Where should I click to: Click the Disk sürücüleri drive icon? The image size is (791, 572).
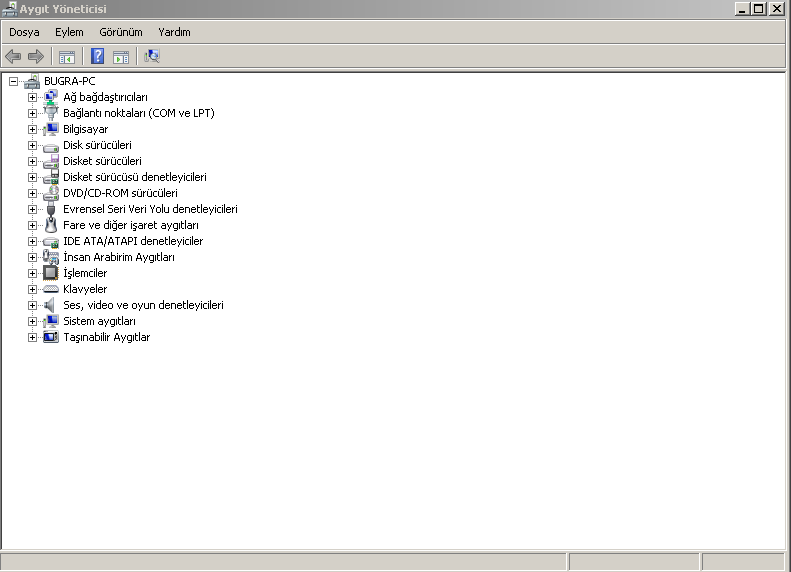click(50, 146)
